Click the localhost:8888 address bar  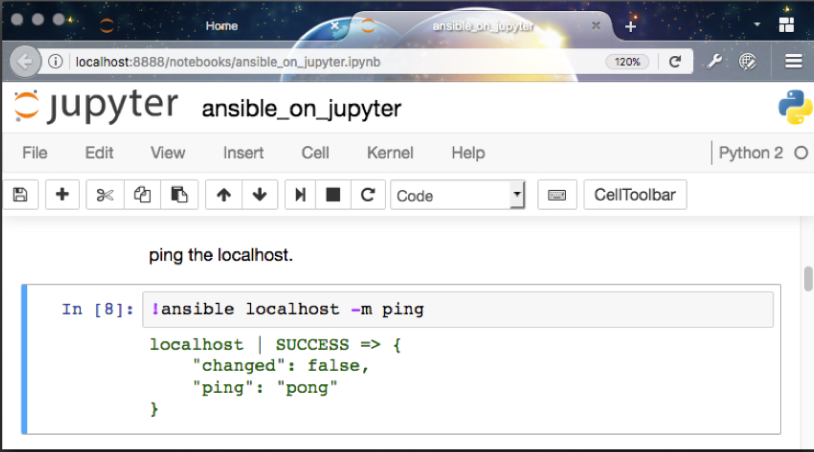pyautogui.click(x=332, y=62)
